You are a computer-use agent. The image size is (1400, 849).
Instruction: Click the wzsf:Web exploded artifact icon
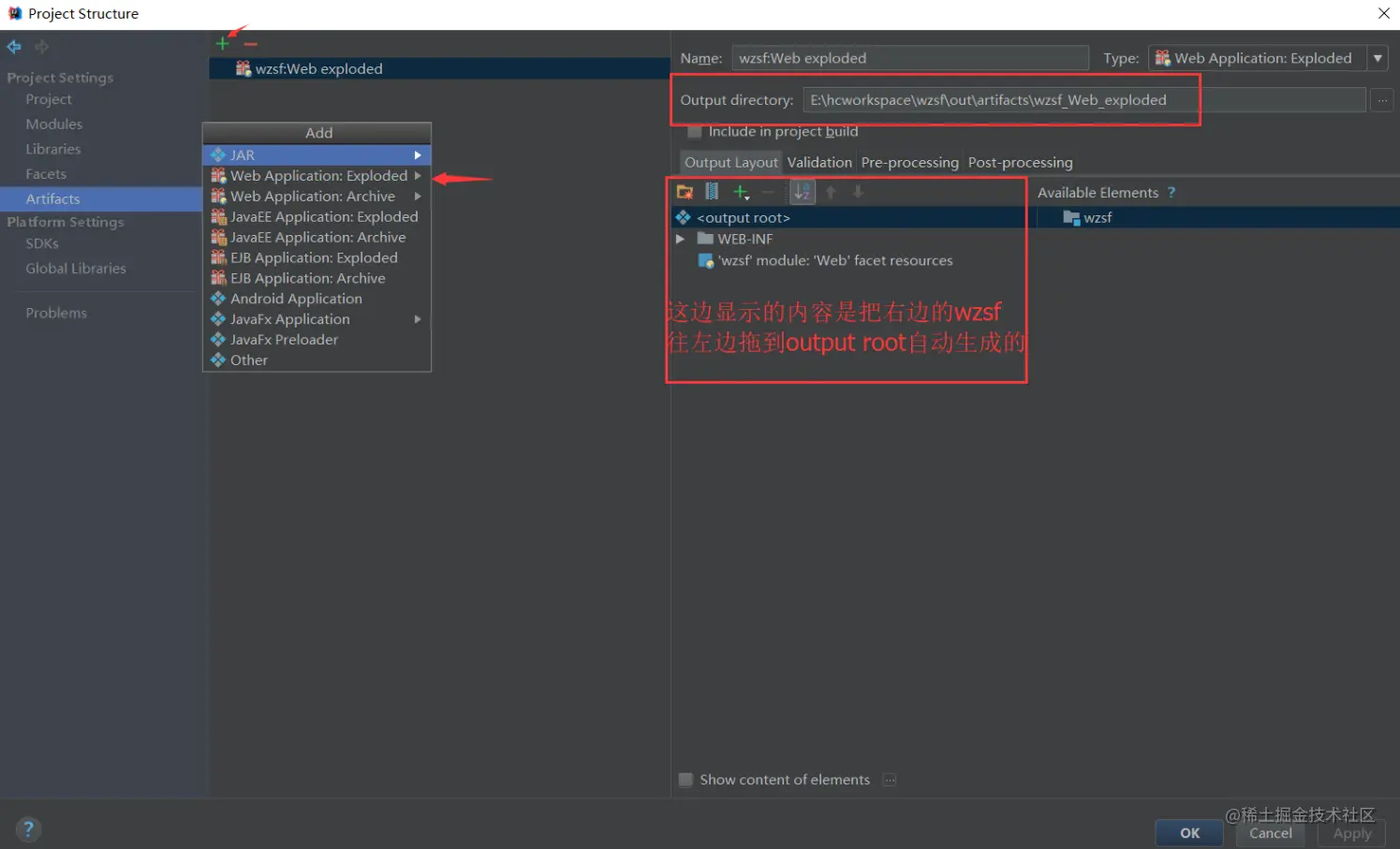coord(243,68)
